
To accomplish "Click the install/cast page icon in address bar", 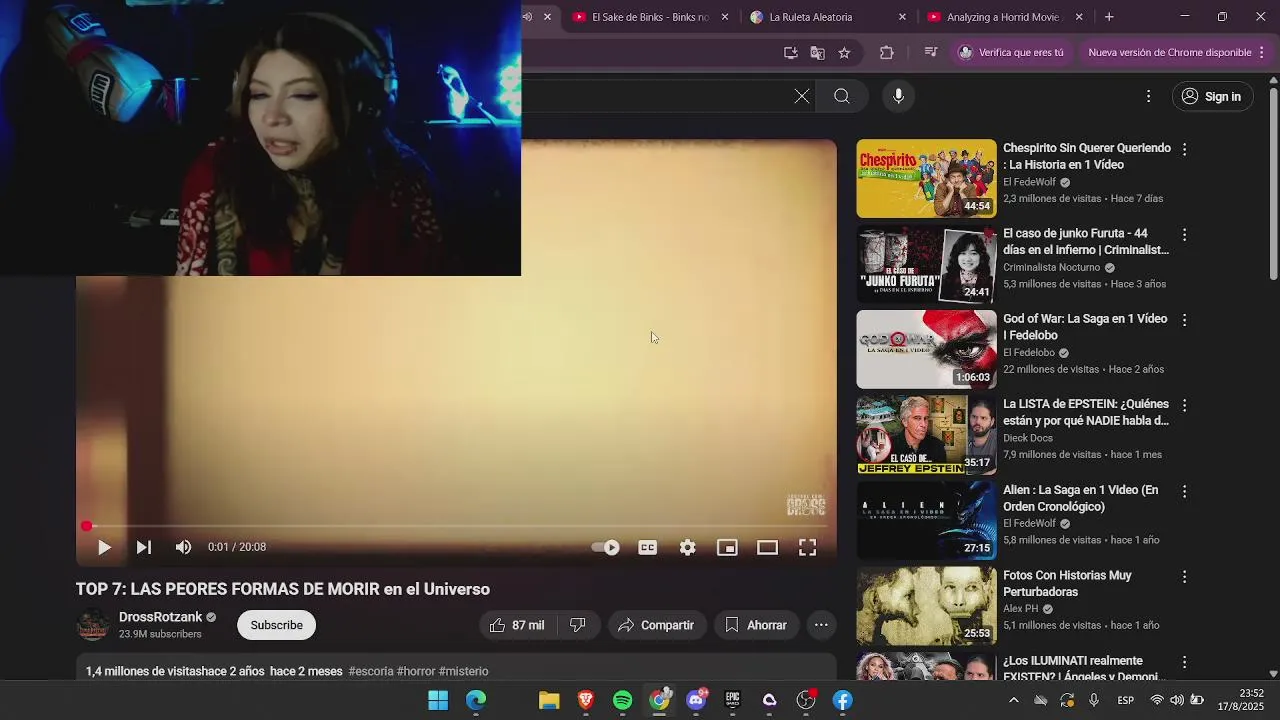I will [791, 52].
